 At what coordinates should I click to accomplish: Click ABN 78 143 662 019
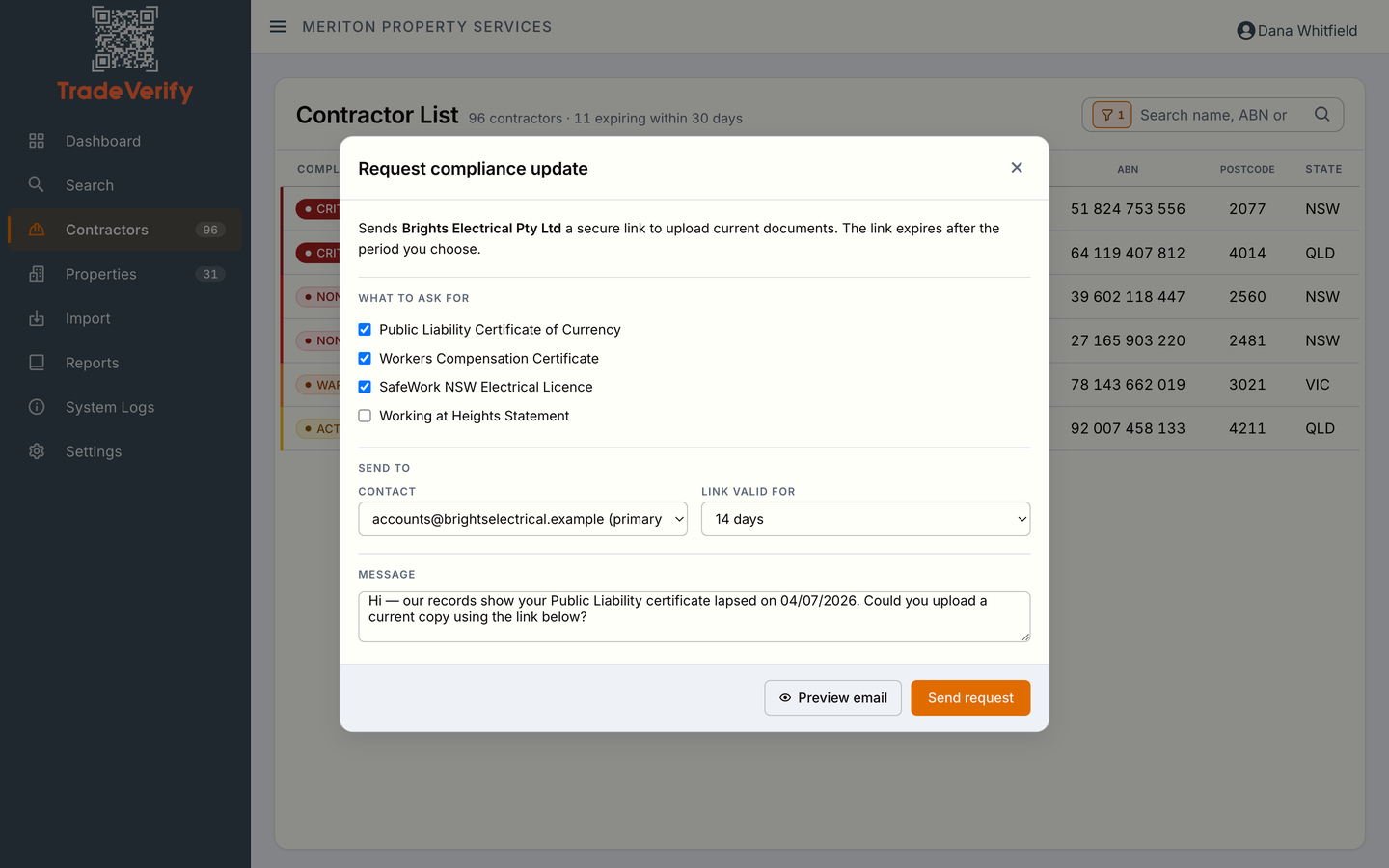click(1128, 385)
